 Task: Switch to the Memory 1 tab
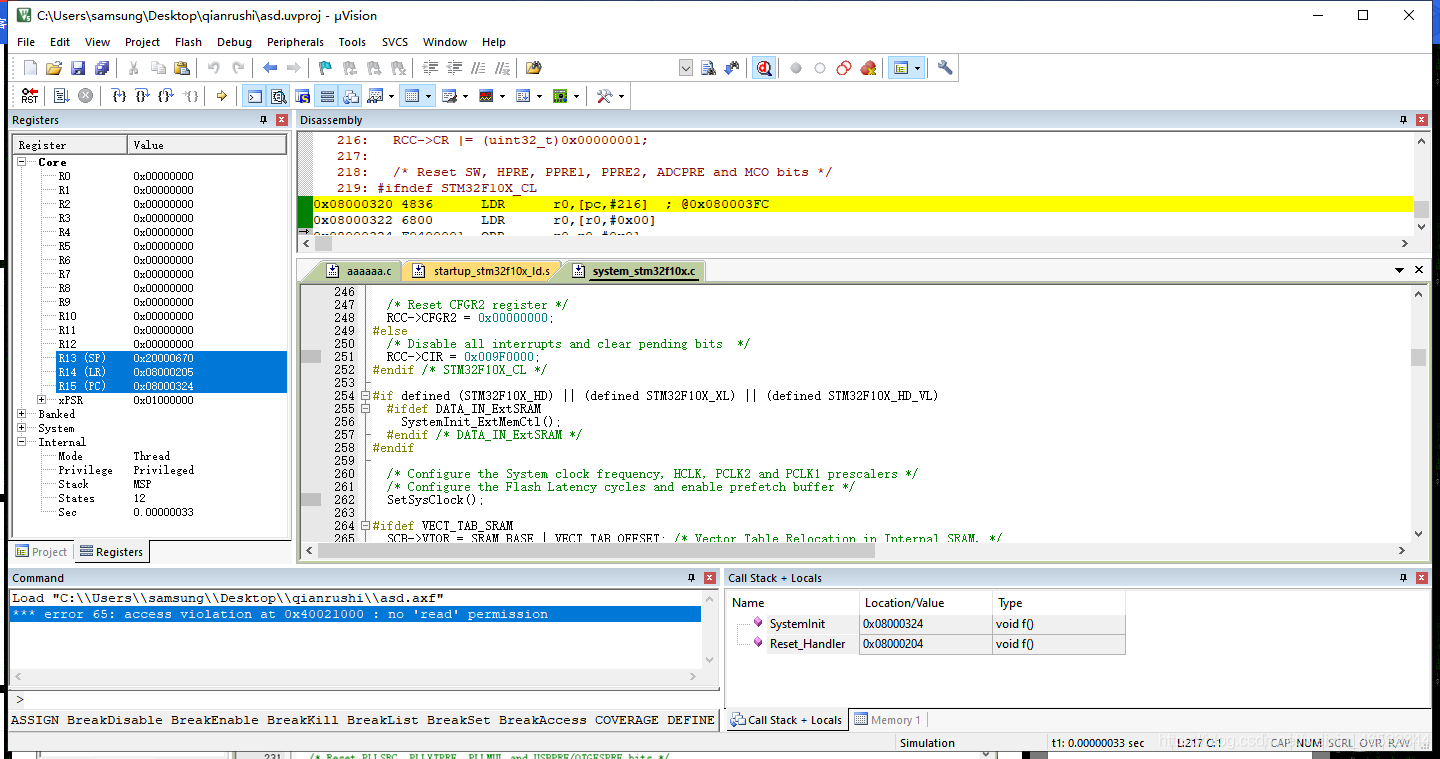click(888, 720)
